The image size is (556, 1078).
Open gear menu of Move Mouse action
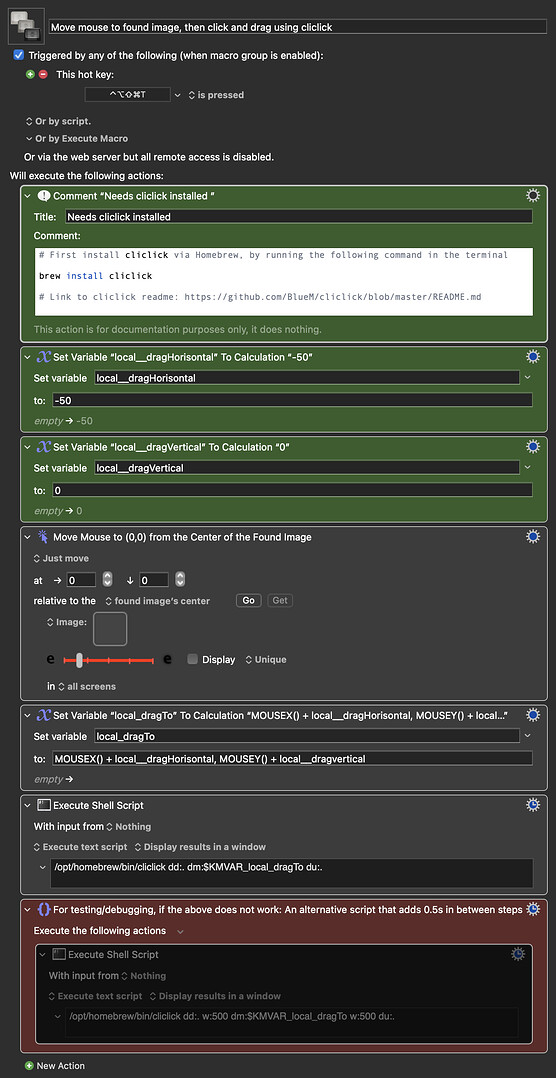533,537
